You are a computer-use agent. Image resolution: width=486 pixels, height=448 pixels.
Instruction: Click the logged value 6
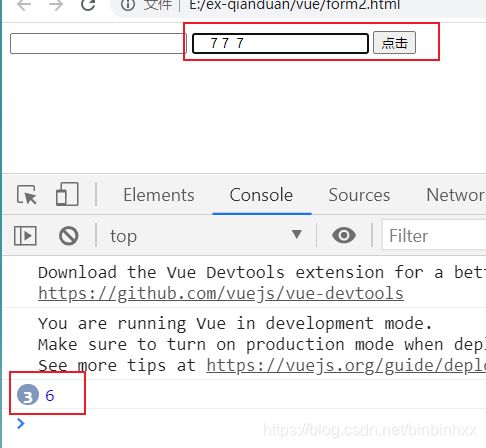(x=50, y=396)
